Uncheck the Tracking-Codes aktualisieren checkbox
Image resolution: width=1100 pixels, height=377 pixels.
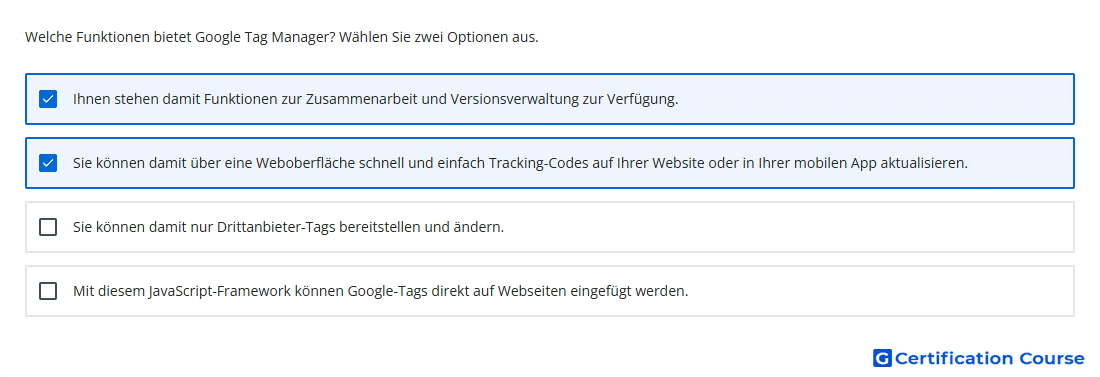tap(48, 164)
